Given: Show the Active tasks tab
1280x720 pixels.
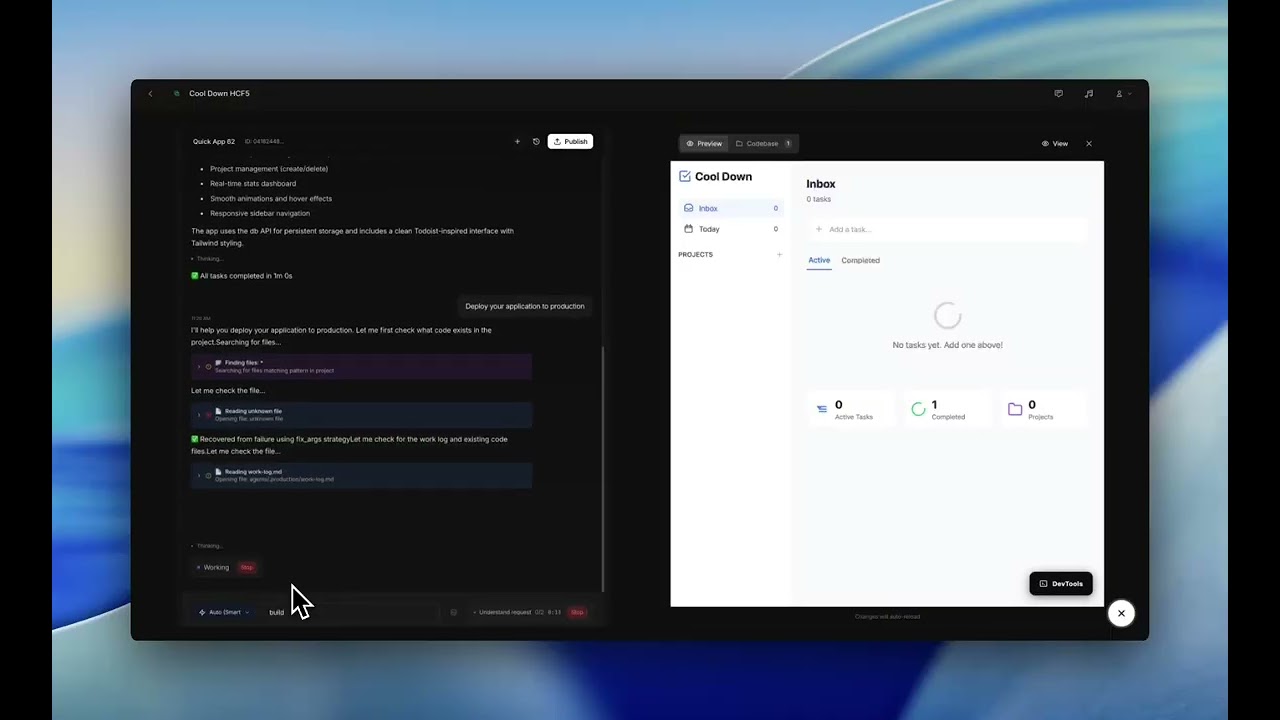Looking at the screenshot, I should (819, 260).
